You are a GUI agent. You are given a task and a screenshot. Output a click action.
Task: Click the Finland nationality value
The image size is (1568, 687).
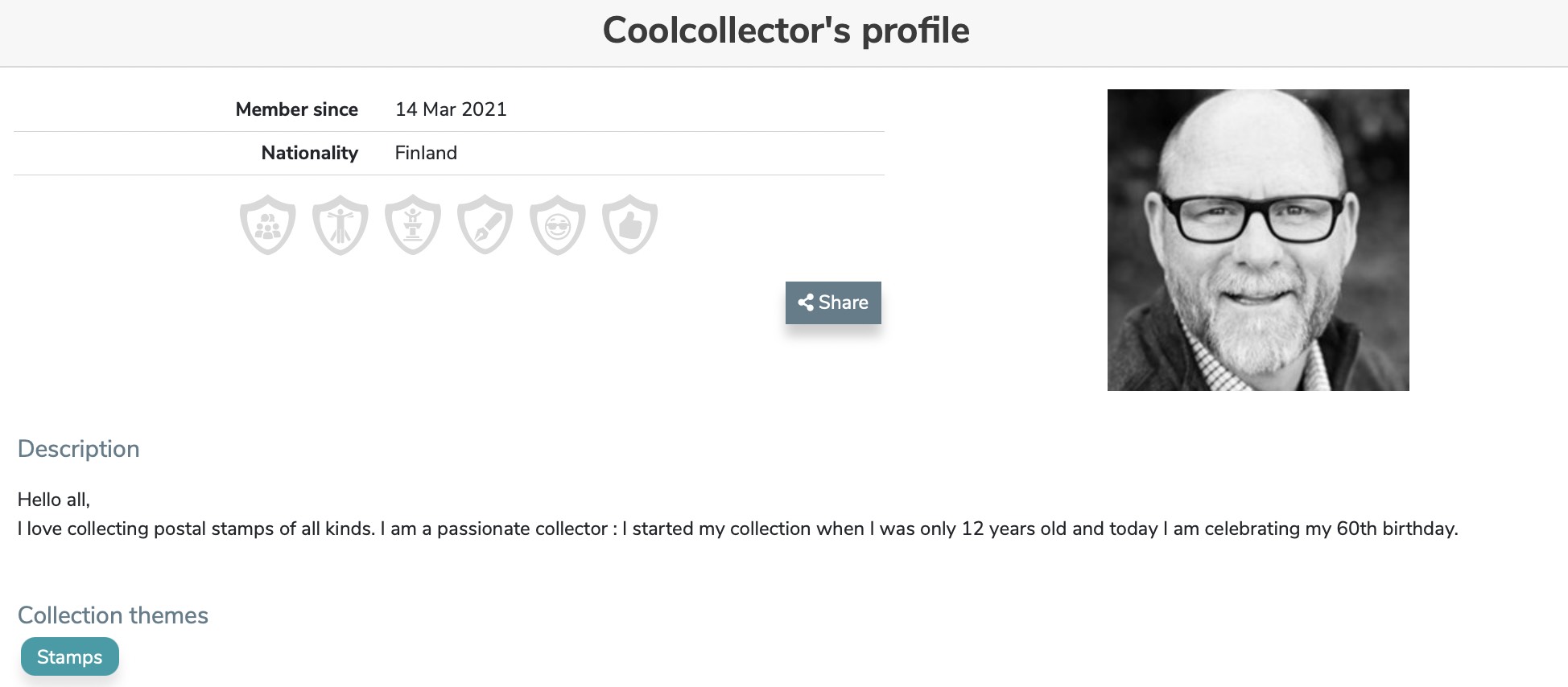pos(426,153)
